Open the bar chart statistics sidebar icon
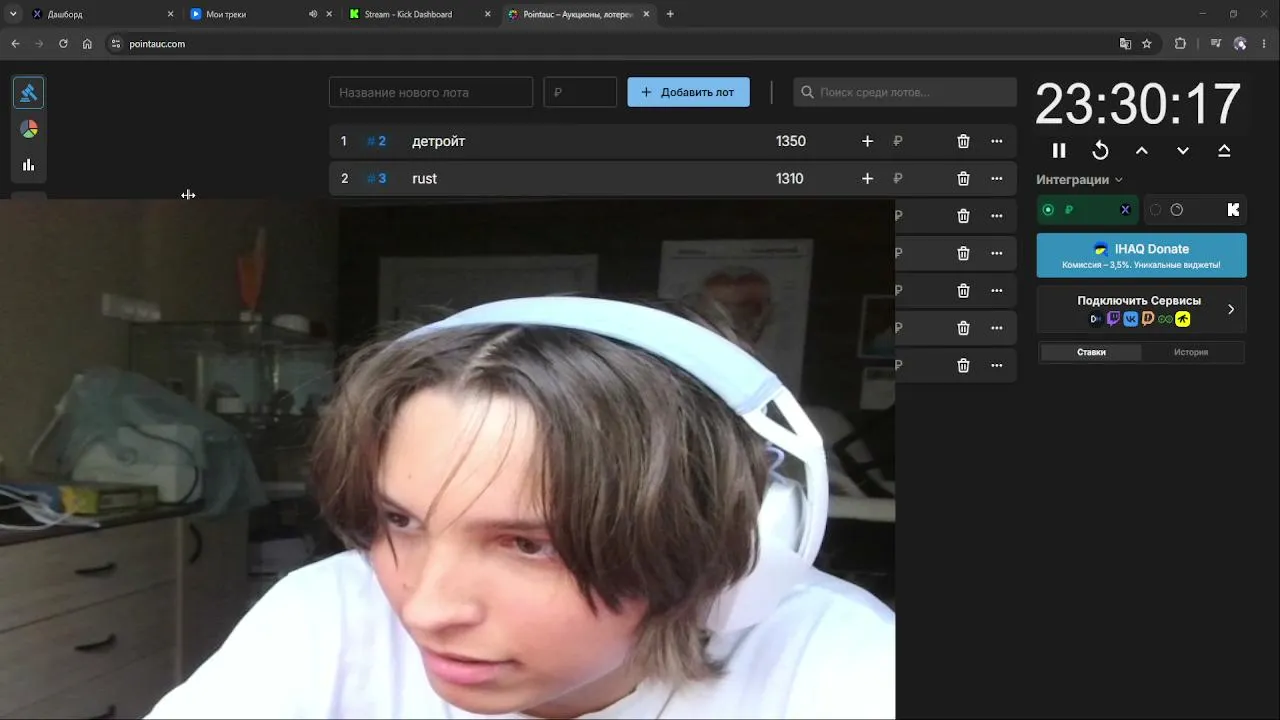1280x720 pixels. pos(29,165)
